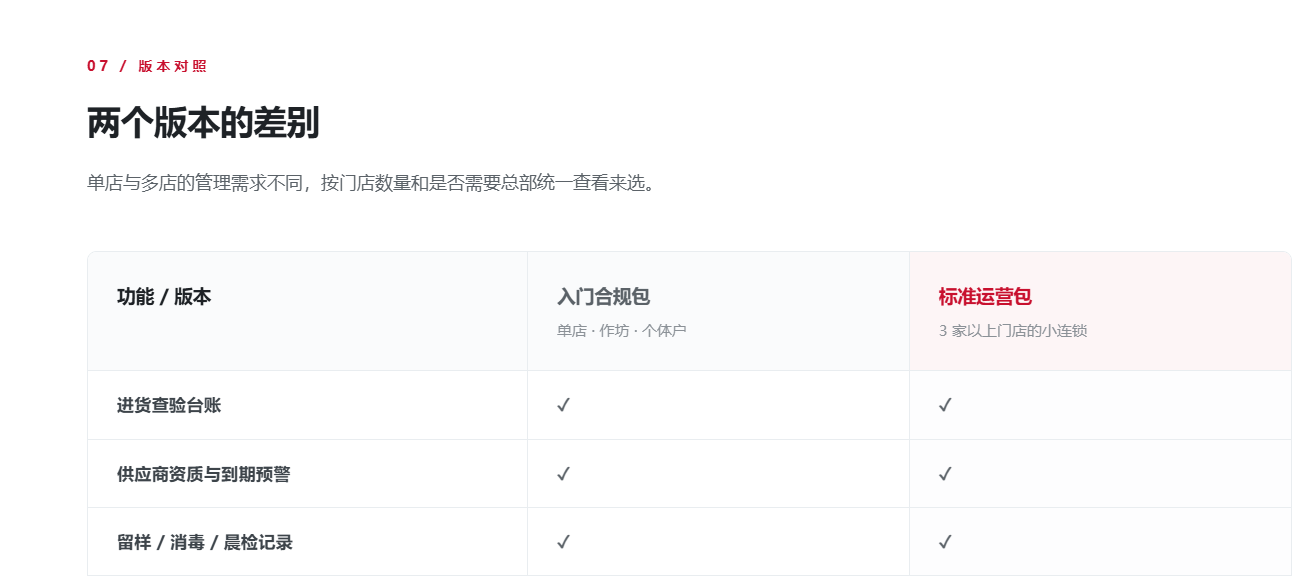The width and height of the screenshot is (1308, 576).
Task: Select the 供应商资质与到期预警 row label
Action: point(203,474)
